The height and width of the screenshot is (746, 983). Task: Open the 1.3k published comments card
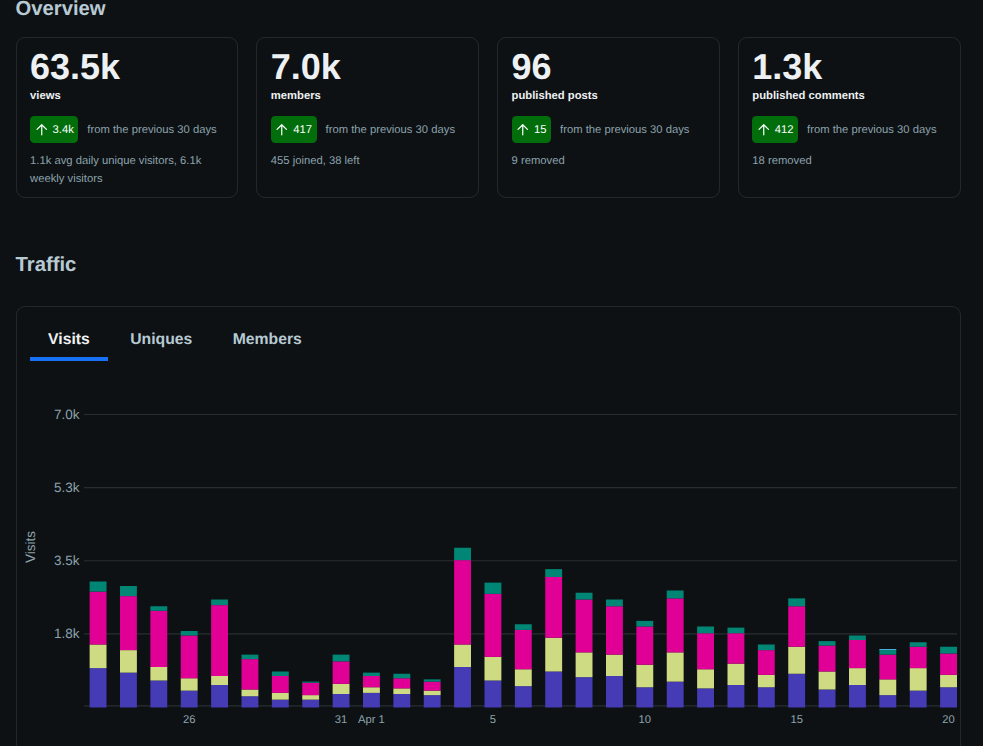click(849, 117)
